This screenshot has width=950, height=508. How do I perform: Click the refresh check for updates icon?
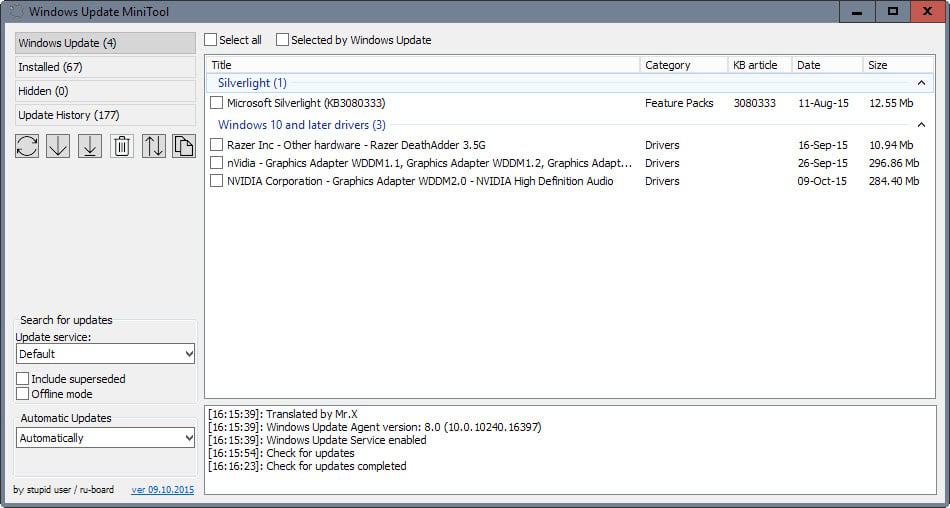coord(27,146)
